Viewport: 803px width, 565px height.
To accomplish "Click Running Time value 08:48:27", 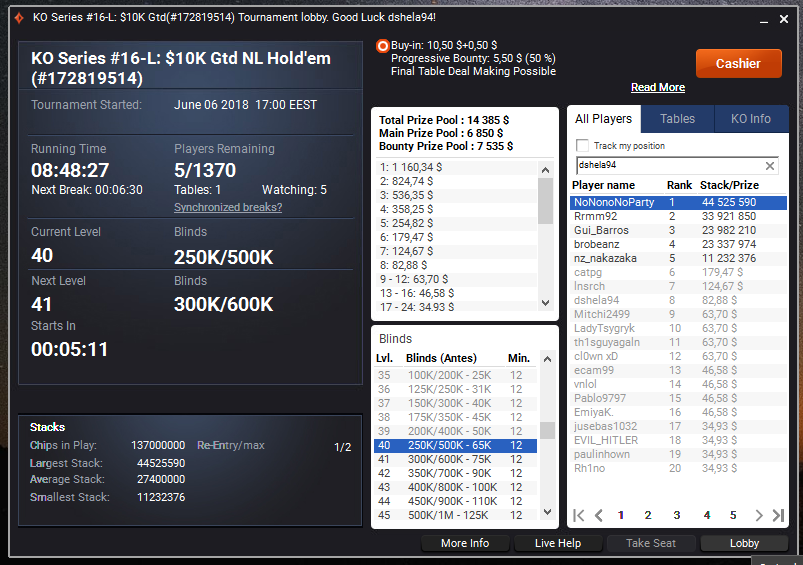I will 70,170.
